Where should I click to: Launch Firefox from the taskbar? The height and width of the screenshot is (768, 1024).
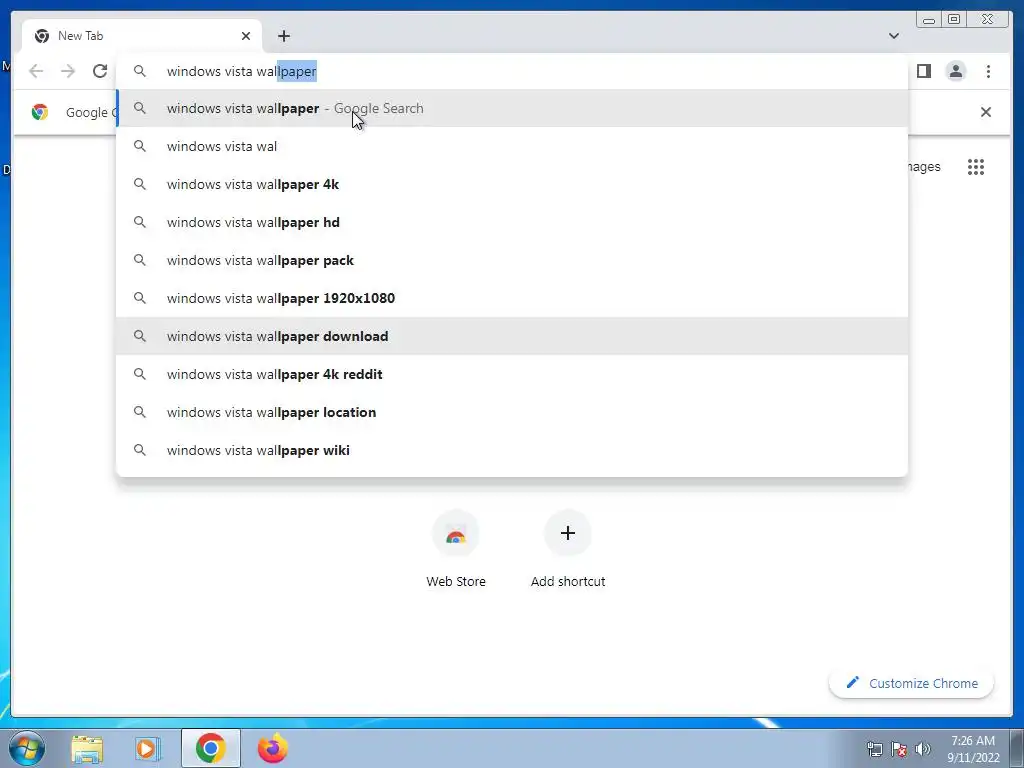pyautogui.click(x=272, y=748)
